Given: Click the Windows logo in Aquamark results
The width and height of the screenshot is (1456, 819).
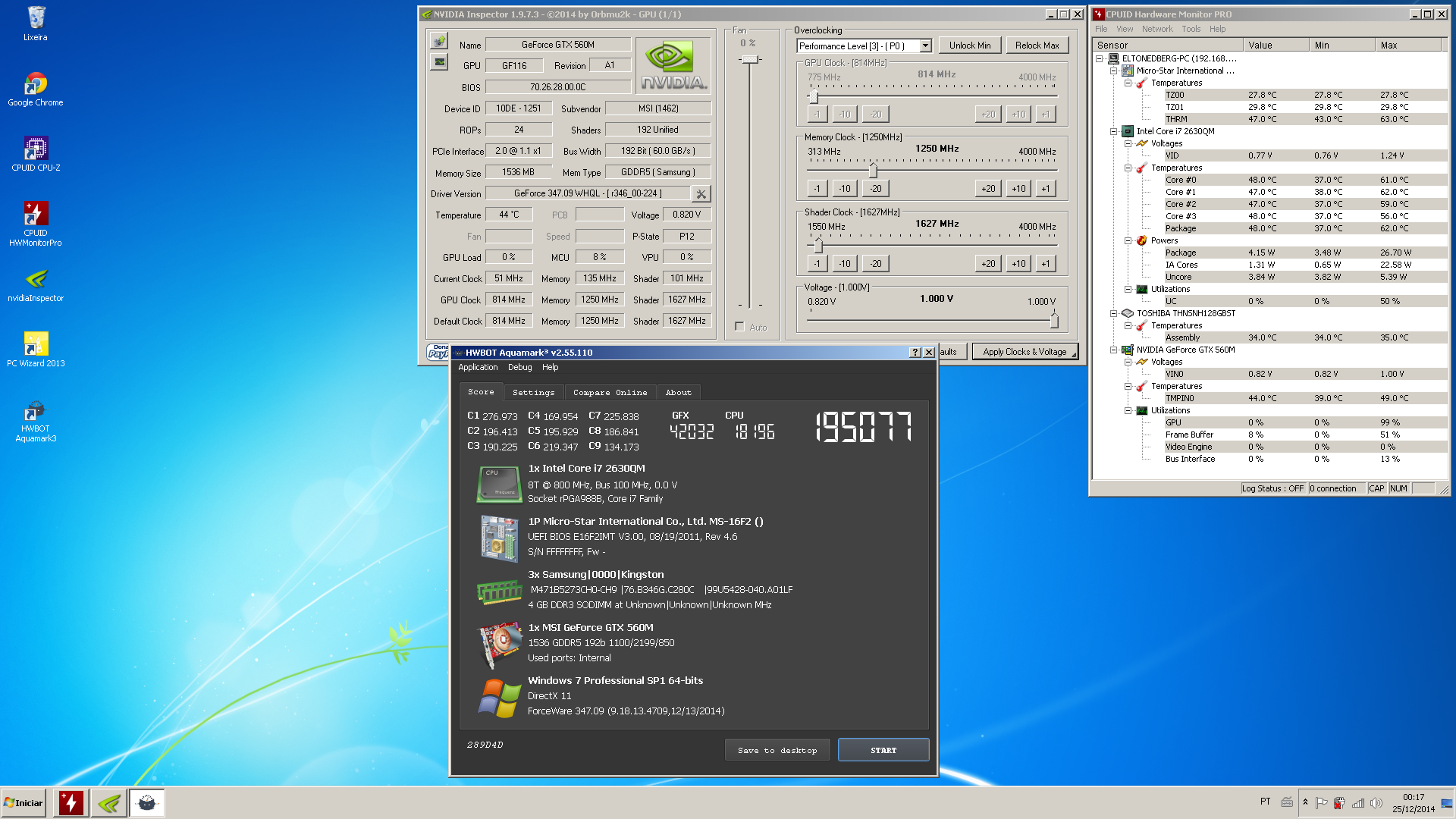Looking at the screenshot, I should (498, 698).
